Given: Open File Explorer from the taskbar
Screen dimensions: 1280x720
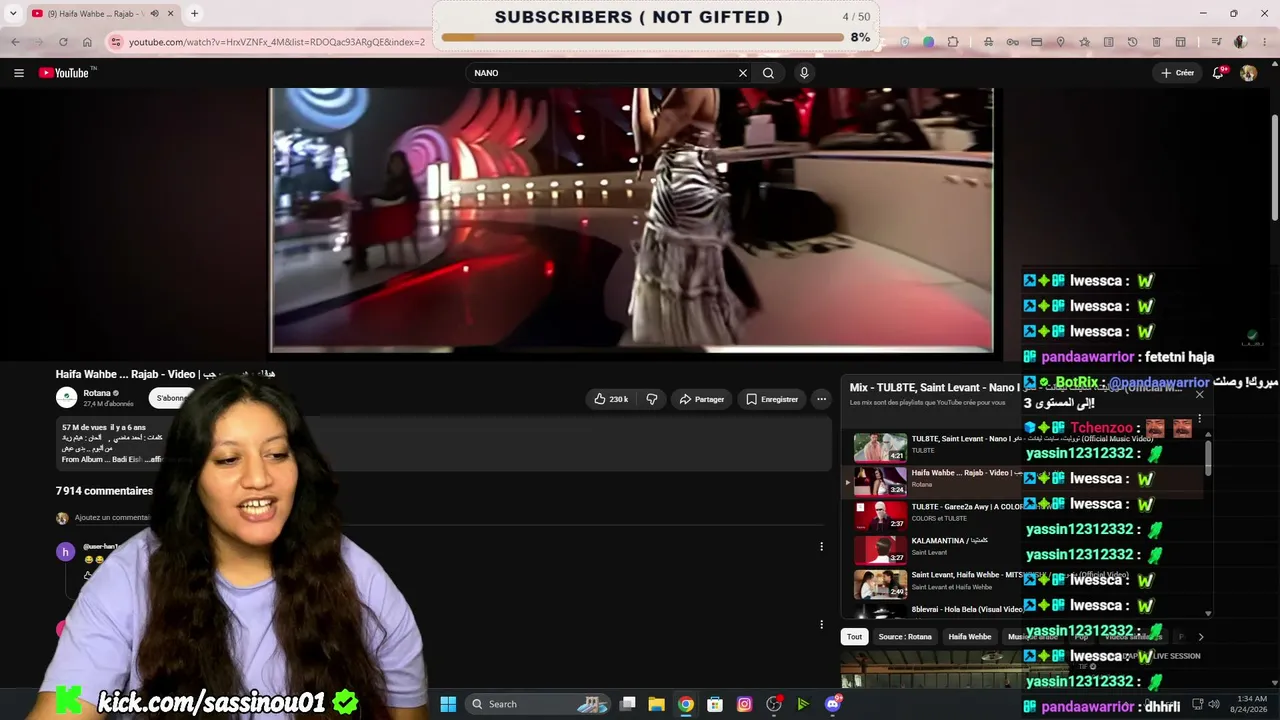Looking at the screenshot, I should [x=656, y=704].
